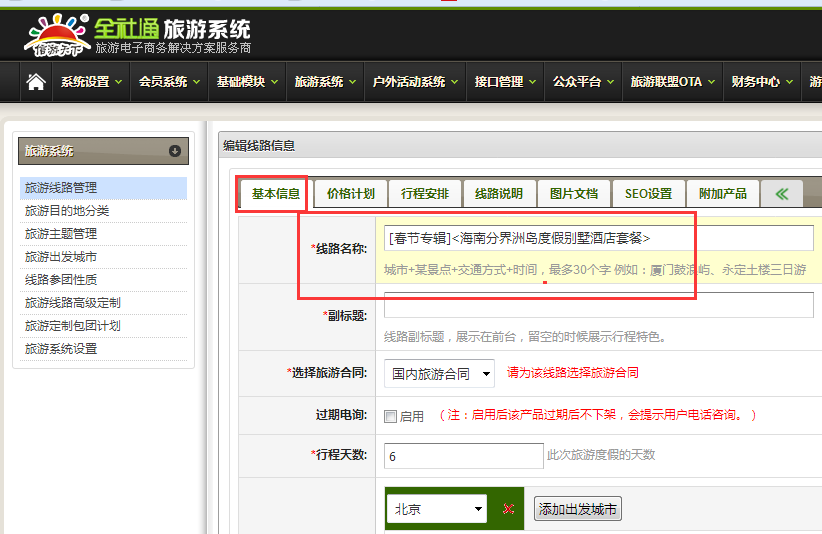The width and height of the screenshot is (822, 534).
Task: Open the 国内旅游合同 contract dropdown
Action: pos(439,374)
